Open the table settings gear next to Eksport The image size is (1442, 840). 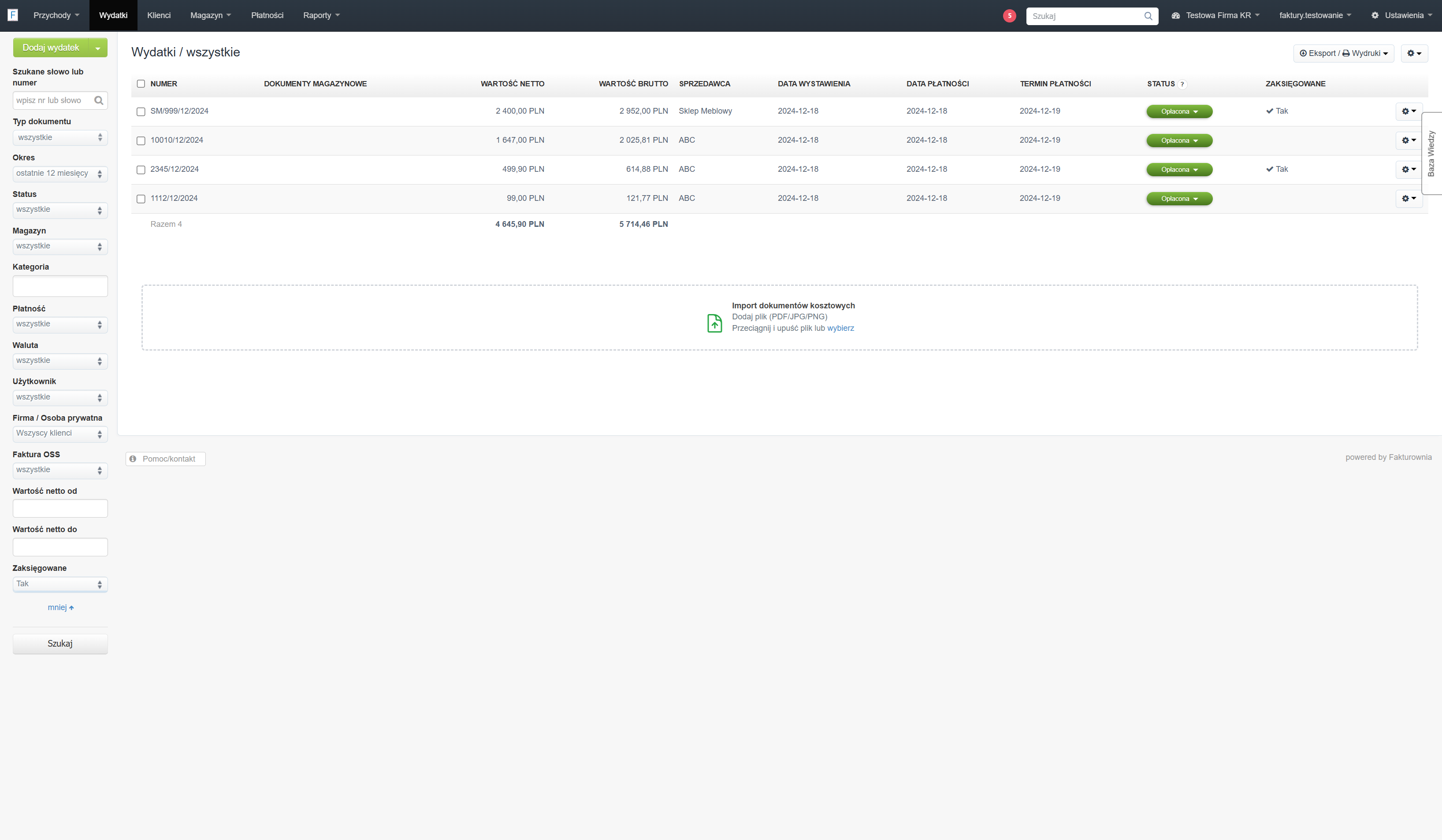pyautogui.click(x=1414, y=53)
